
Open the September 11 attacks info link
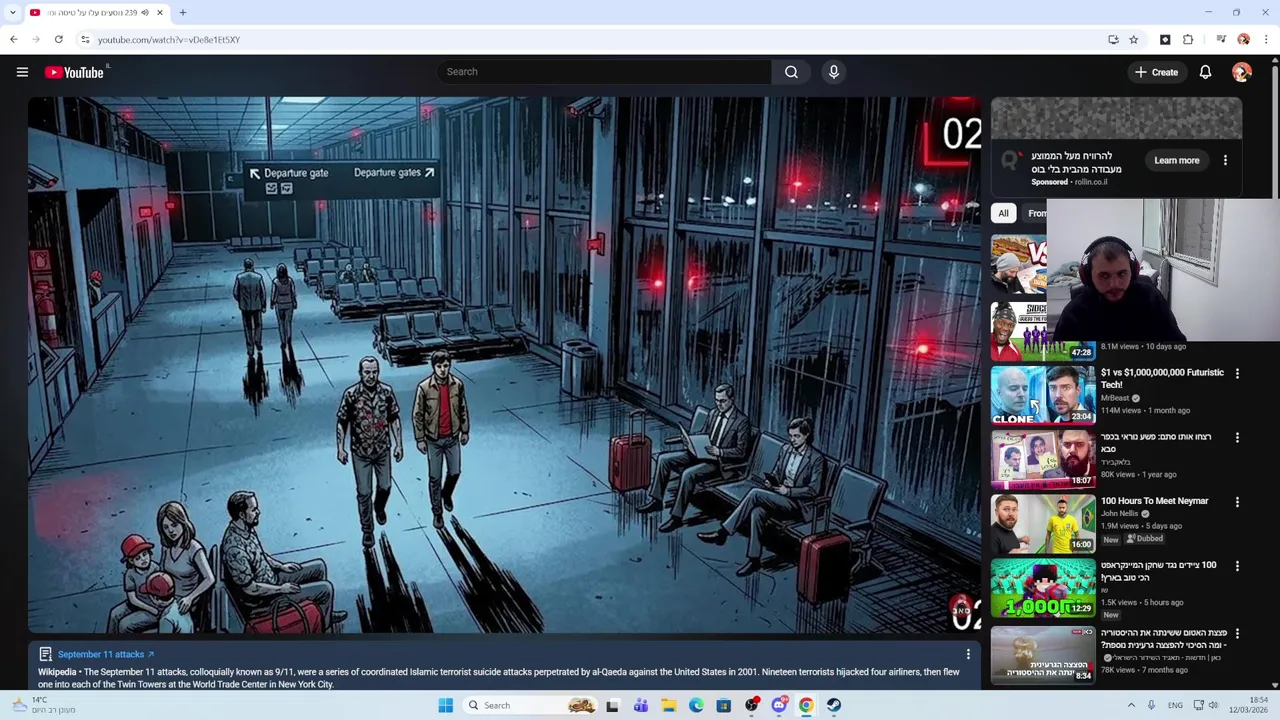106,654
